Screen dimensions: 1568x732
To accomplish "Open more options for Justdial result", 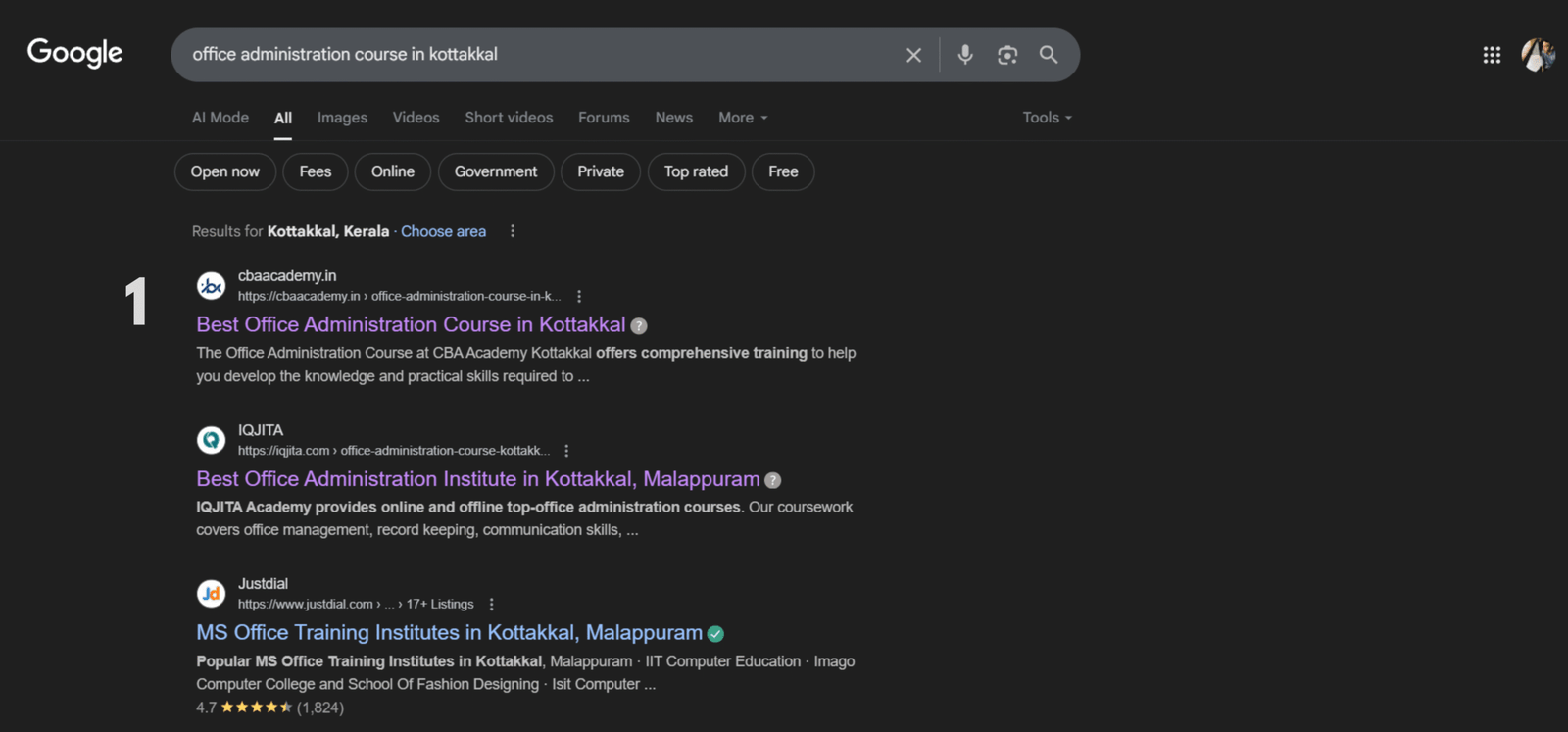I will pyautogui.click(x=491, y=605).
